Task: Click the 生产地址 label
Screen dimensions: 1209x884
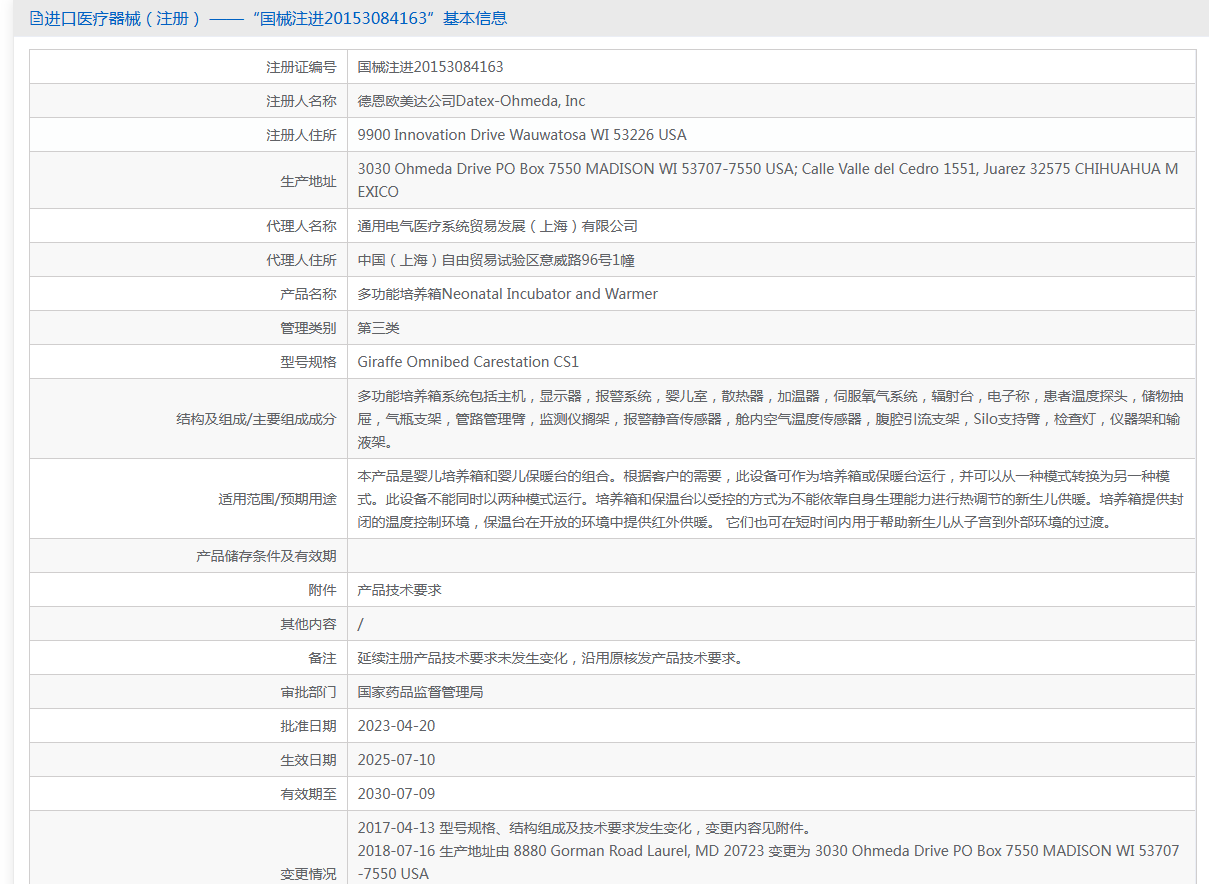Action: (308, 181)
